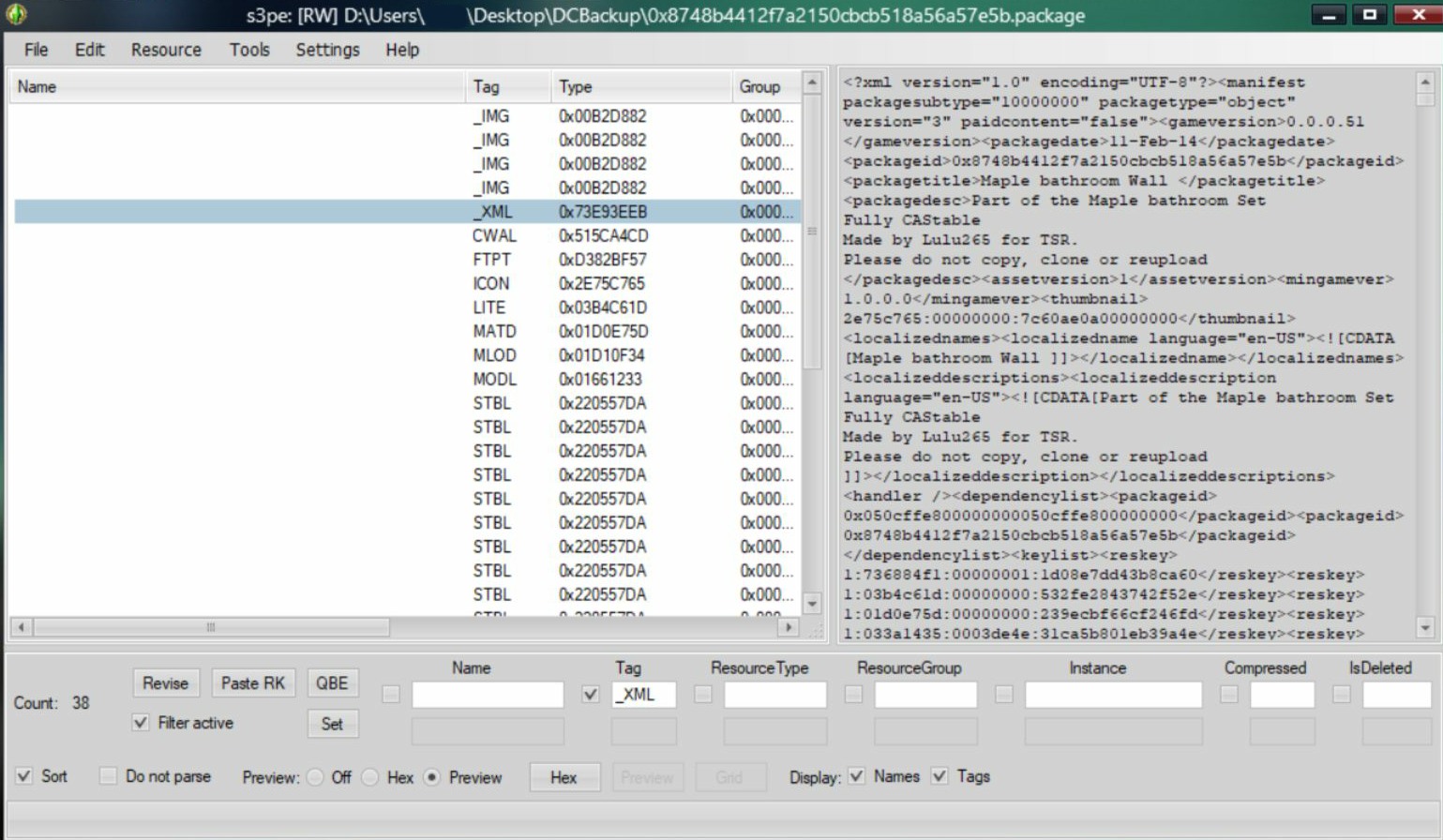Image resolution: width=1443 pixels, height=840 pixels.
Task: Click the horizontal scrollbar left arrow
Action: tap(22, 627)
